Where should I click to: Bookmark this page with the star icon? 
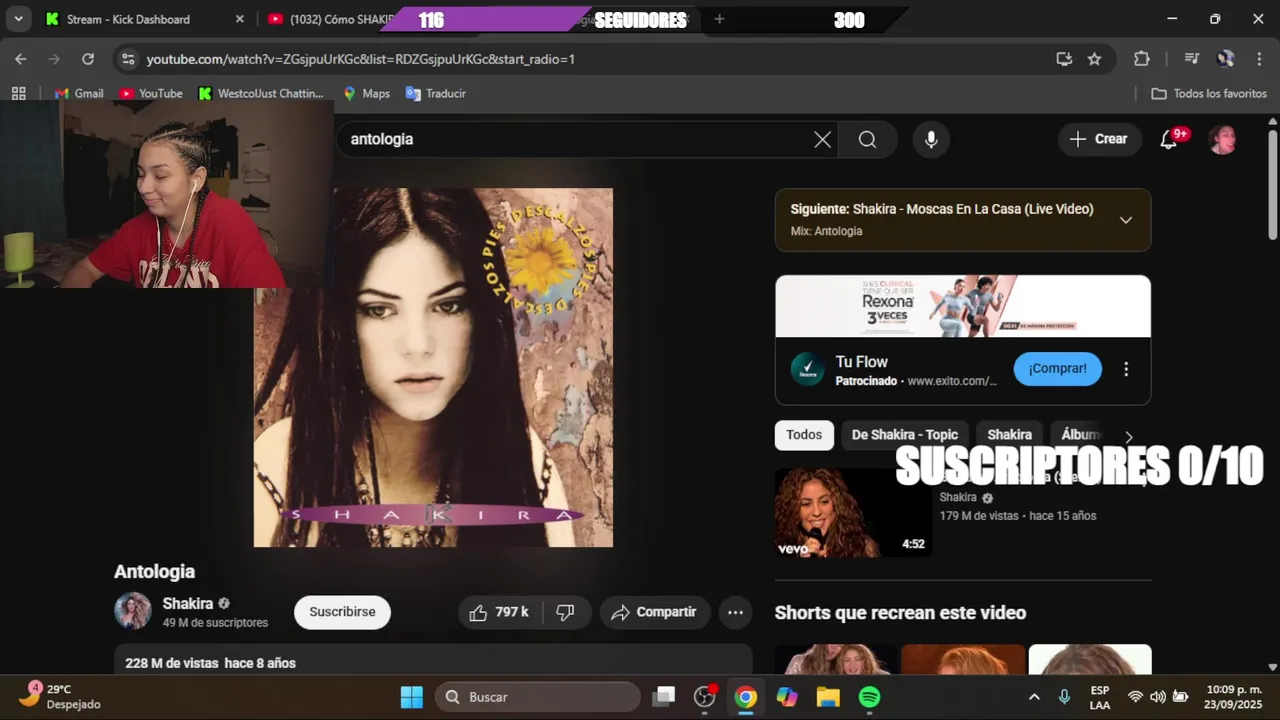pyautogui.click(x=1094, y=59)
